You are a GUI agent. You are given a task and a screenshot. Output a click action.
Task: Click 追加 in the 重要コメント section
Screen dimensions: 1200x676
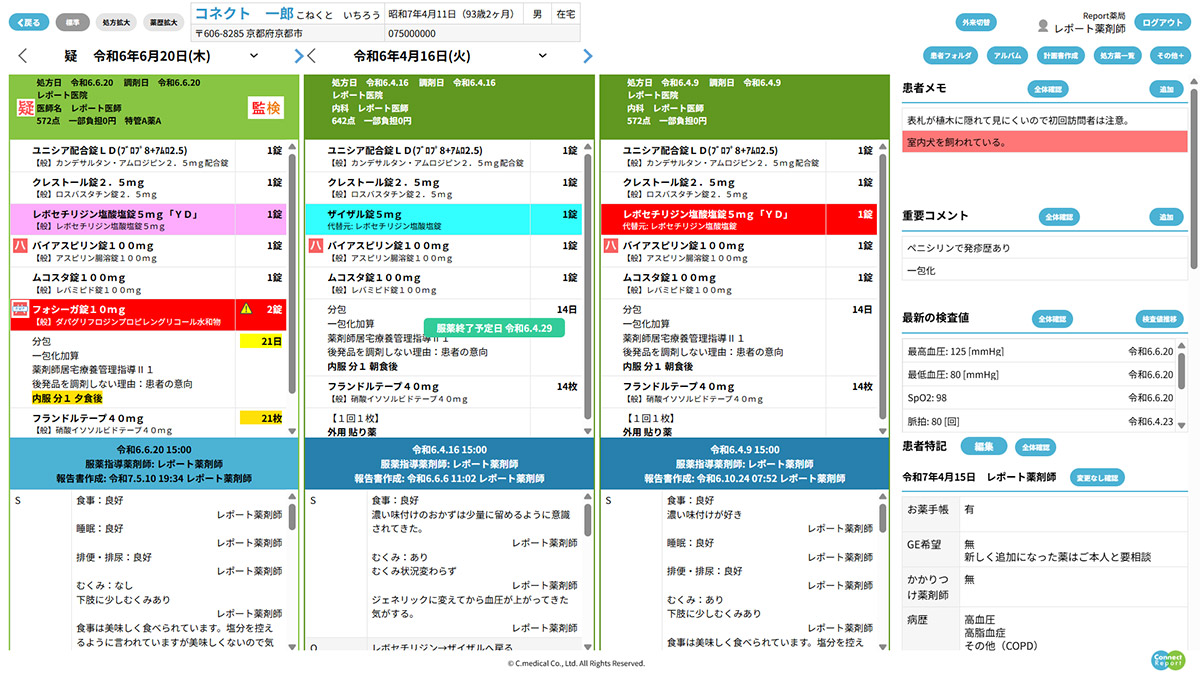point(1166,216)
